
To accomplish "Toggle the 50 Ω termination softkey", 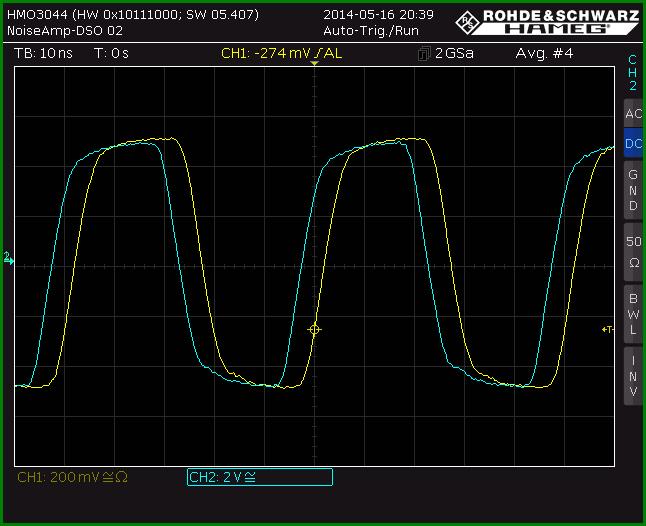I will click(x=633, y=252).
